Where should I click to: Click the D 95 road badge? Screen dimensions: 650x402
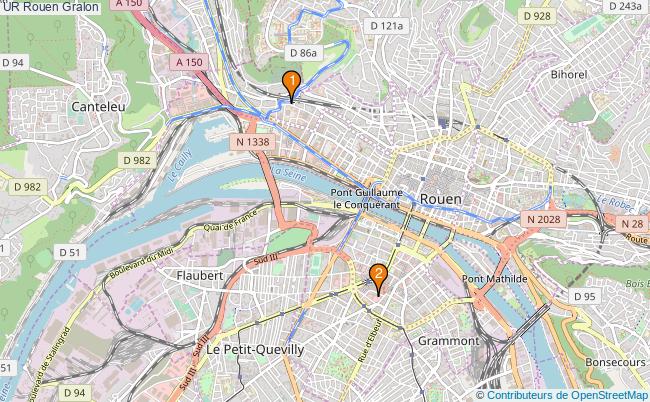click(x=585, y=296)
